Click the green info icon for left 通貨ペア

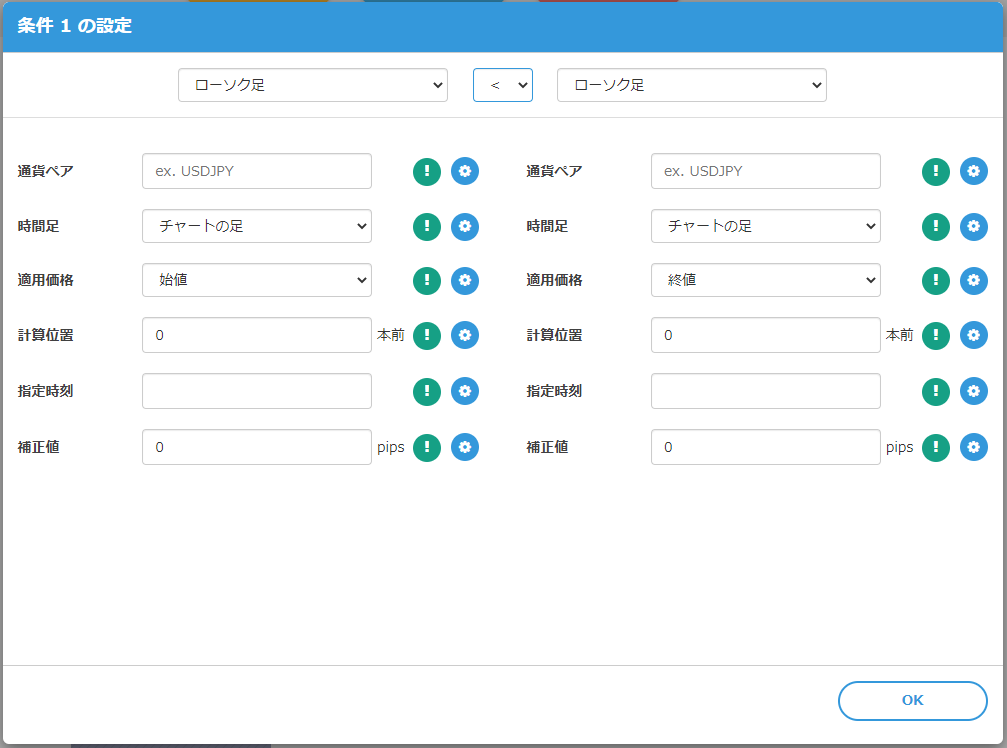427,171
